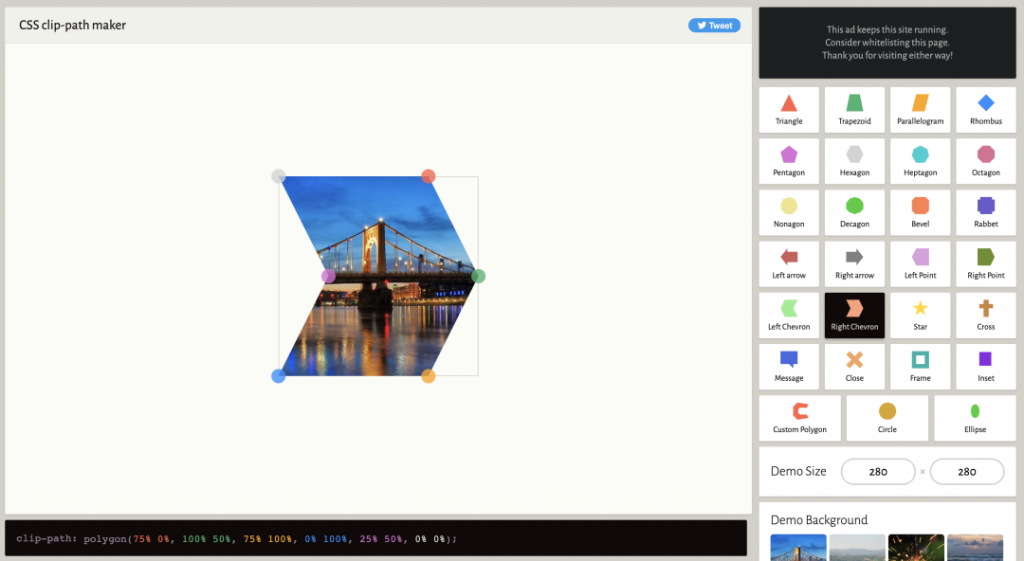Select the Hexagon clip-path shape
Viewport: 1024px width, 561px height.
(x=854, y=161)
